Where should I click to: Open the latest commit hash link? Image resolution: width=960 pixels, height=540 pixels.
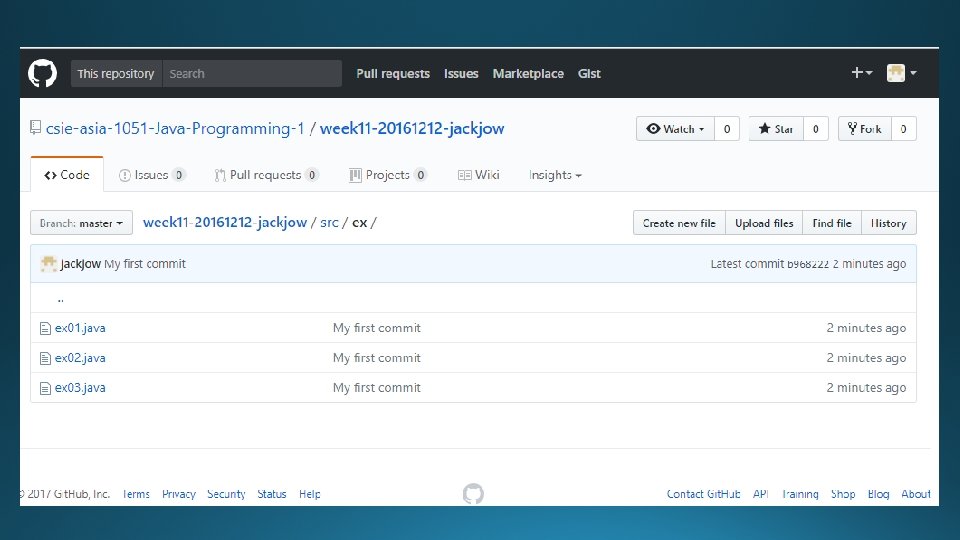pyautogui.click(x=808, y=264)
